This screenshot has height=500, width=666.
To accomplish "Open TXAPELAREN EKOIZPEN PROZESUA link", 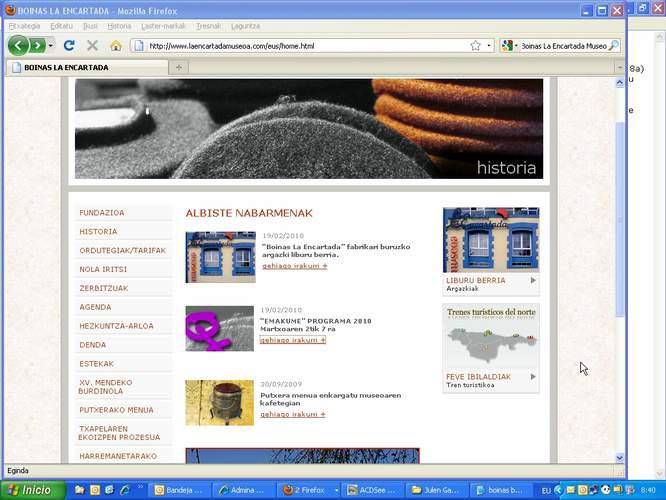I will [119, 433].
